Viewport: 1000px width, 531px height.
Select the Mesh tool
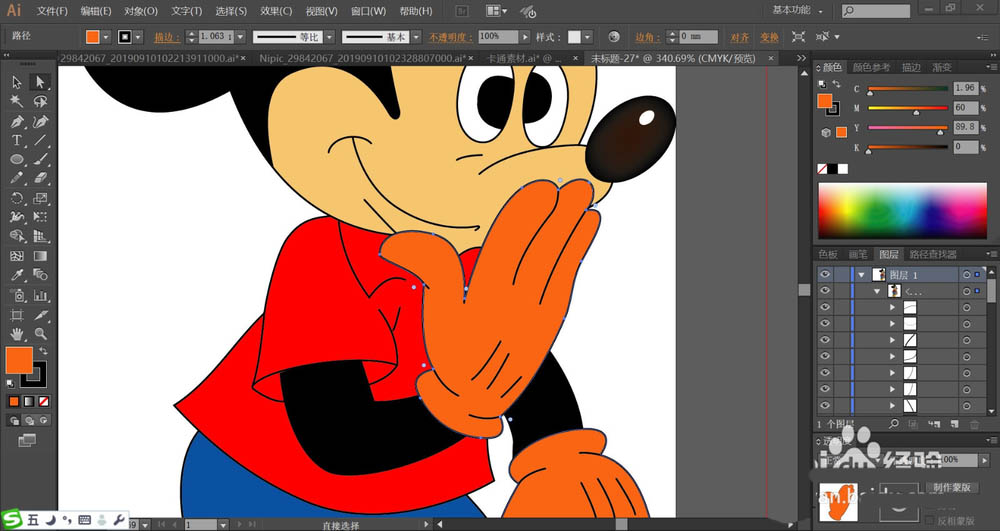click(17, 256)
